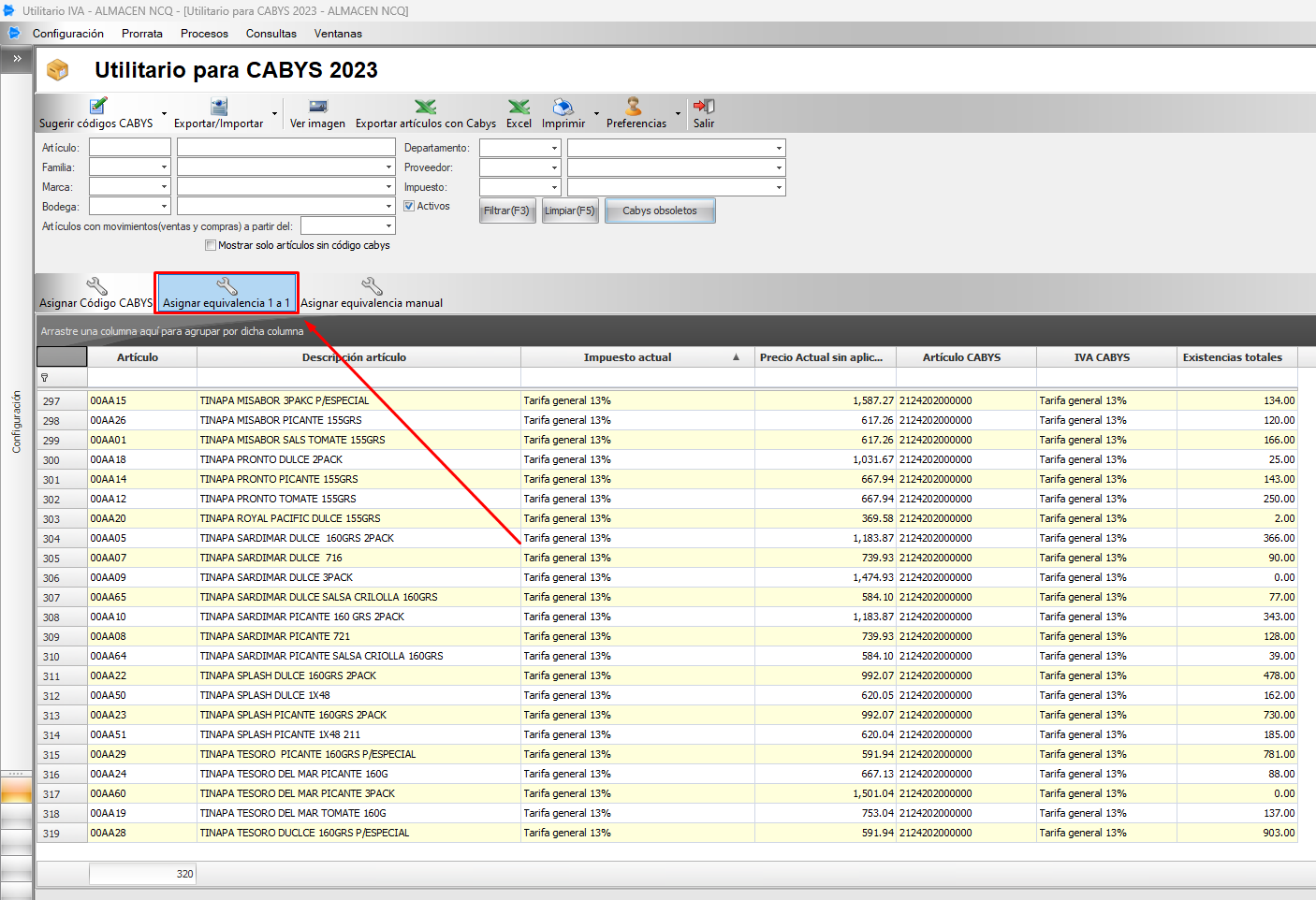Expand the Familia code dropdown
Screen dimensions: 1316x900
tap(164, 167)
